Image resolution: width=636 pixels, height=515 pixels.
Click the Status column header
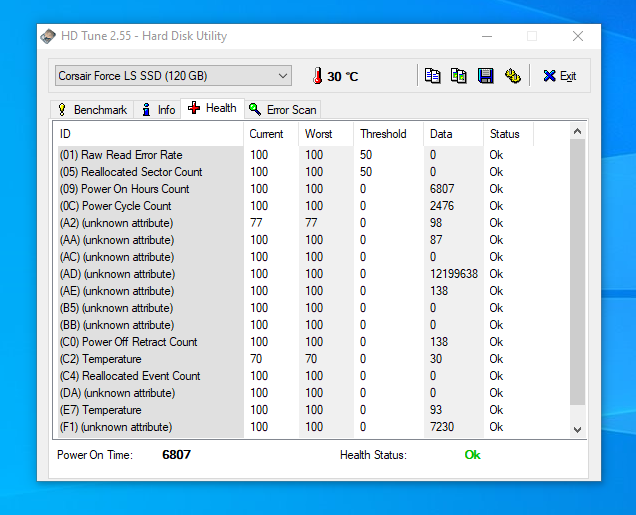(x=509, y=134)
